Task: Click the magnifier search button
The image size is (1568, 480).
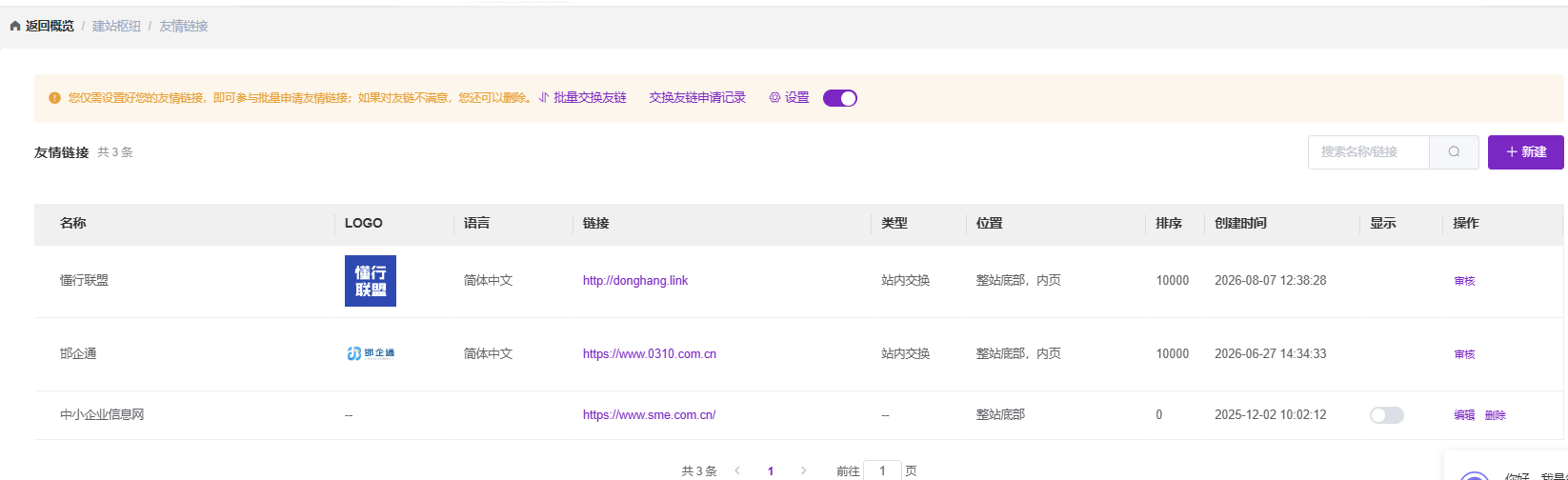Action: click(1454, 152)
